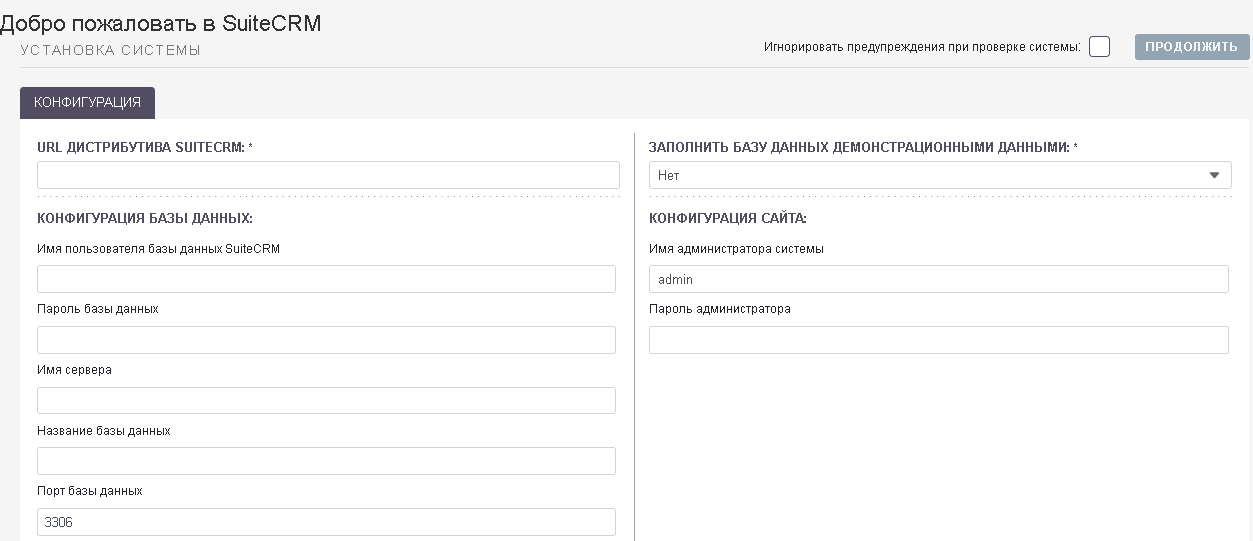Click the КОНФИГУРАЦИЯ САЙТА section title

coord(728,218)
